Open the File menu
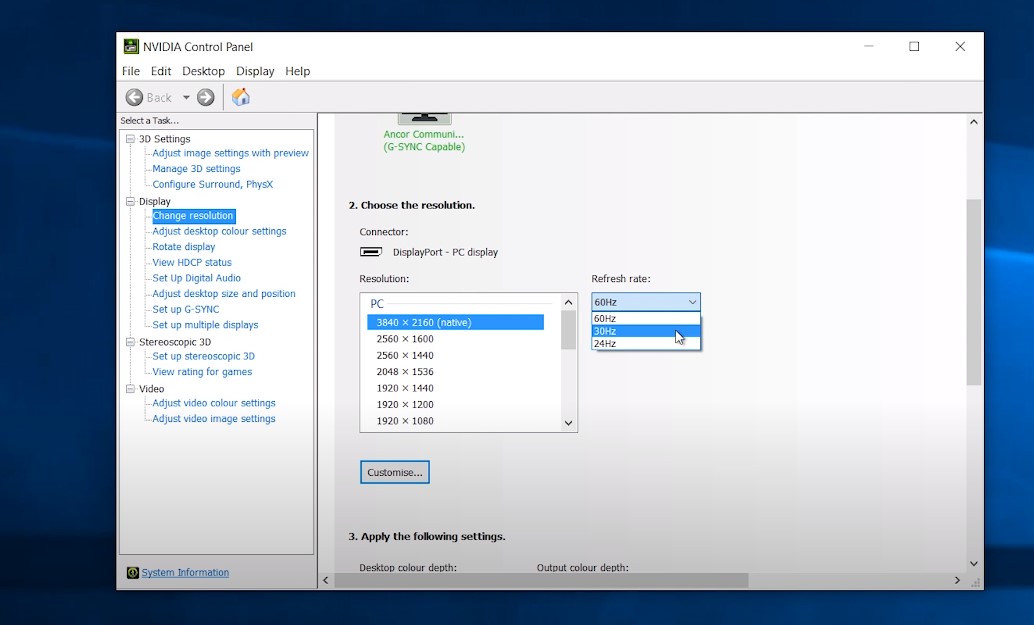The width and height of the screenshot is (1034, 625). [131, 71]
